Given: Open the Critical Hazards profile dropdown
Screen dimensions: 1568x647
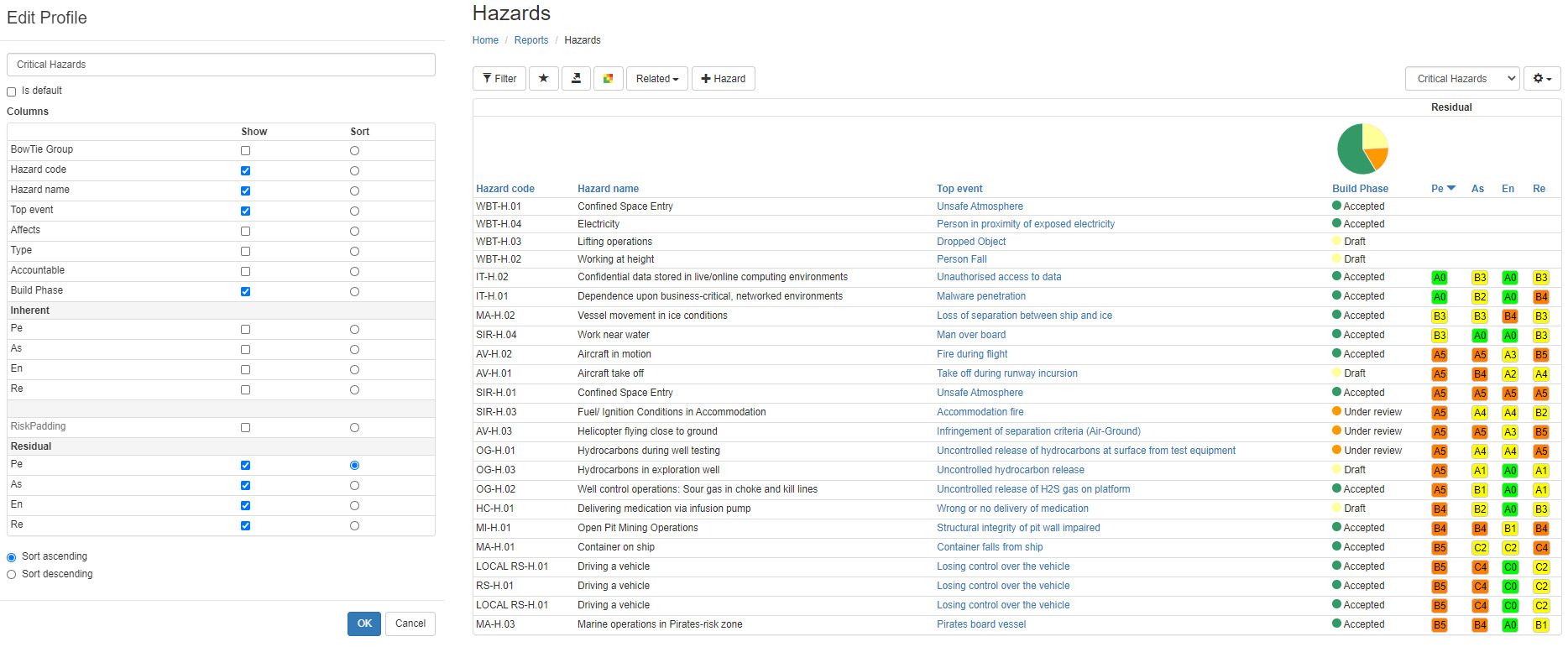Looking at the screenshot, I should 1461,79.
